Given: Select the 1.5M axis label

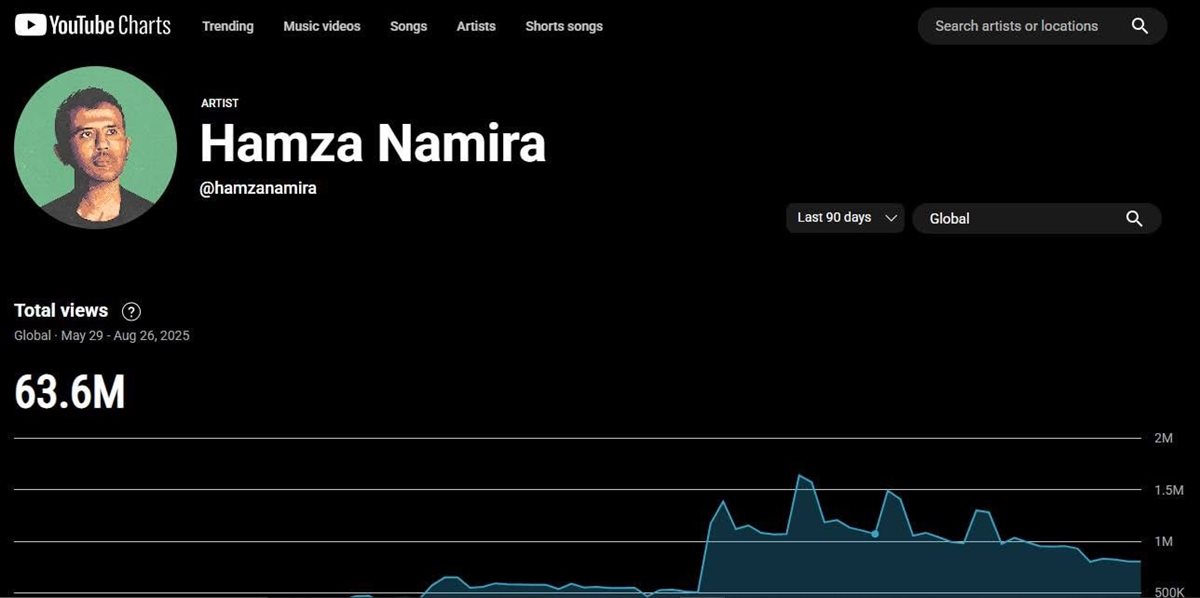Looking at the screenshot, I should [1168, 490].
